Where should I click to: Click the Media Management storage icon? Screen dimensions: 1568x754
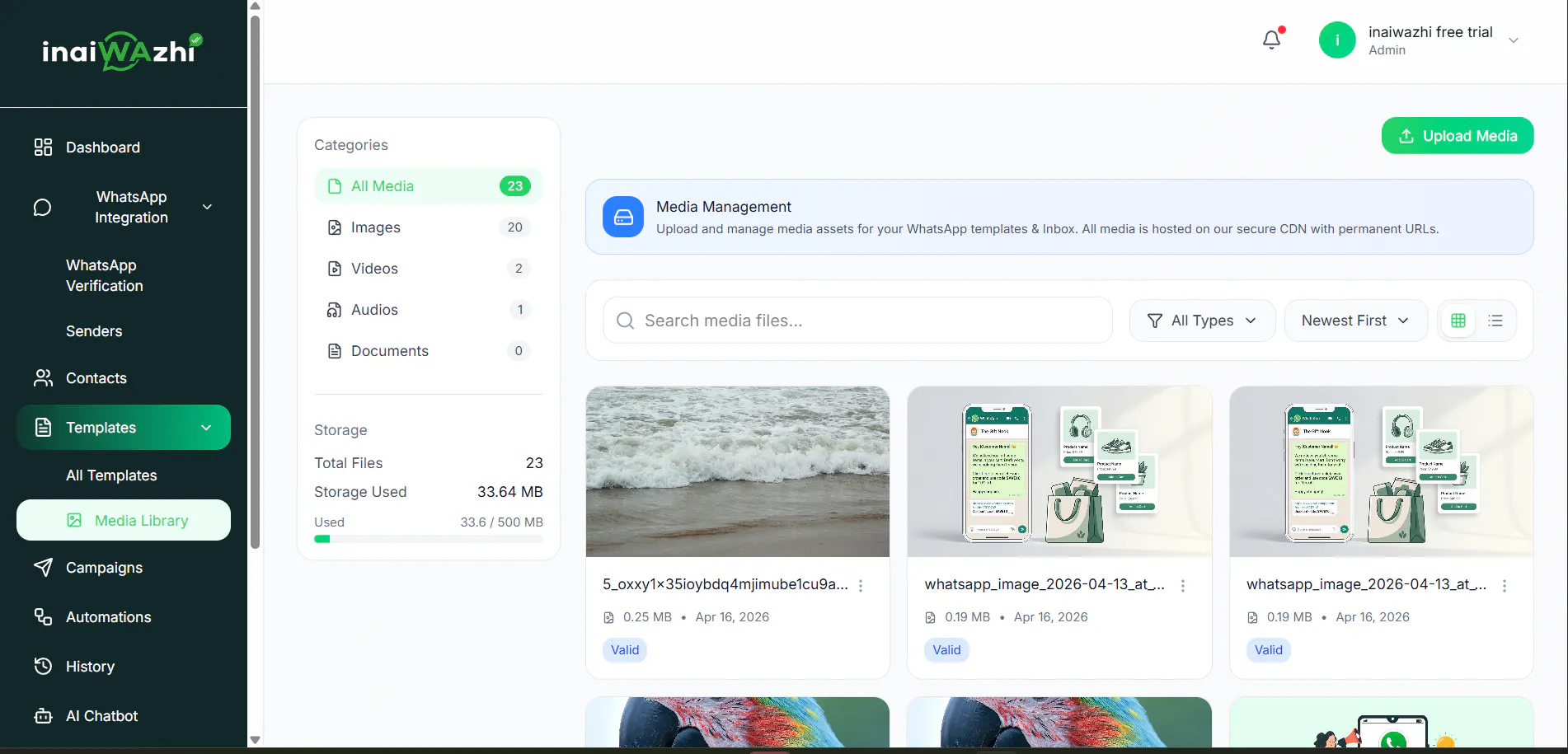623,217
